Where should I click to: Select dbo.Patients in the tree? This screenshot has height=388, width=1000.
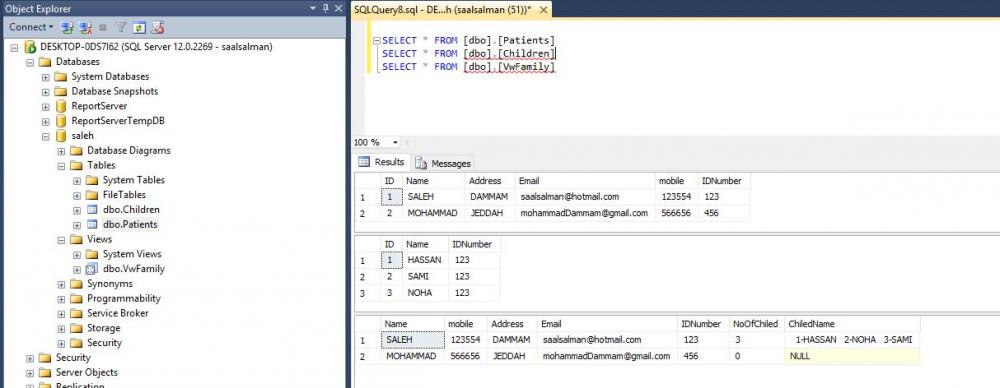(x=130, y=225)
